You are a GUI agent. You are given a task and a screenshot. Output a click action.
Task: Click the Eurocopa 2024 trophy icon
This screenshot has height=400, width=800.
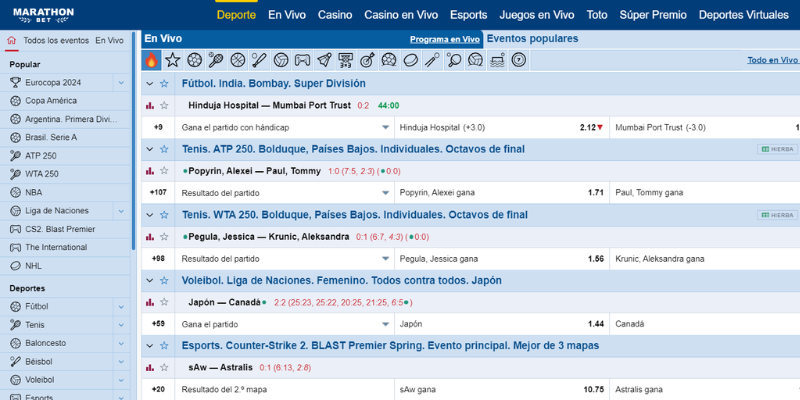coord(15,83)
